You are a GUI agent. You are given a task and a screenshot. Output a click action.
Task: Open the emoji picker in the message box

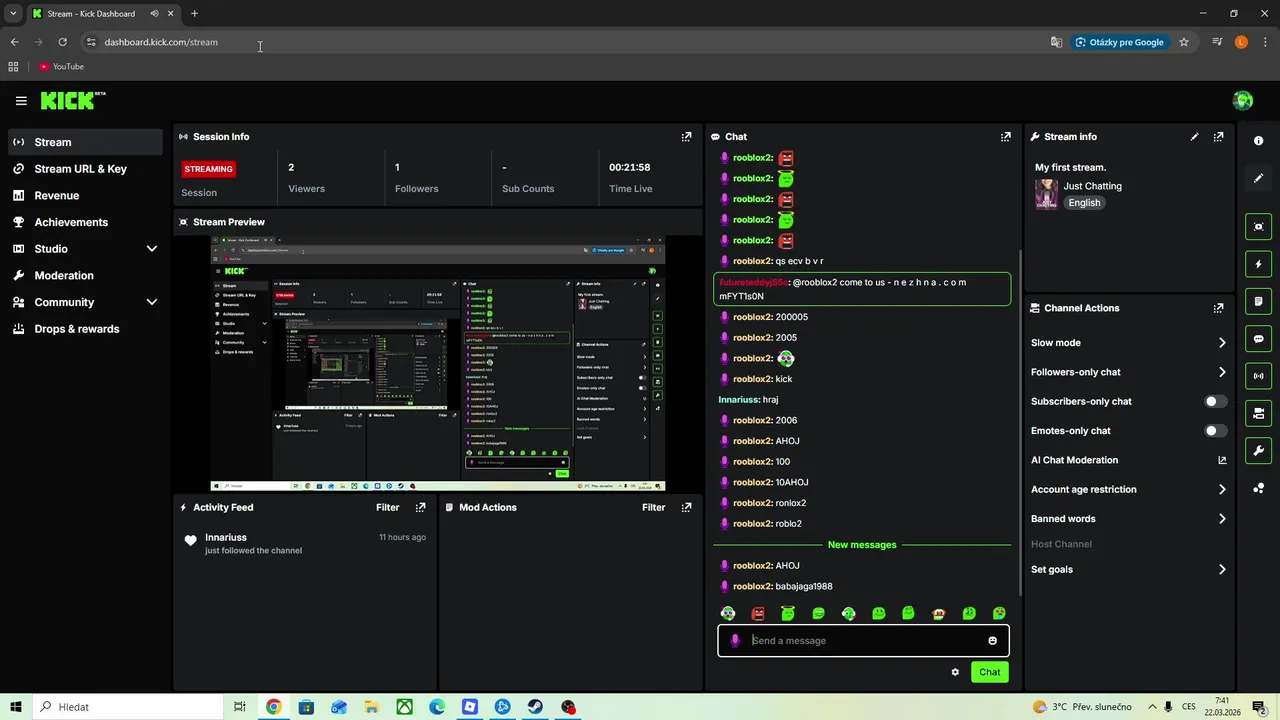pos(992,641)
